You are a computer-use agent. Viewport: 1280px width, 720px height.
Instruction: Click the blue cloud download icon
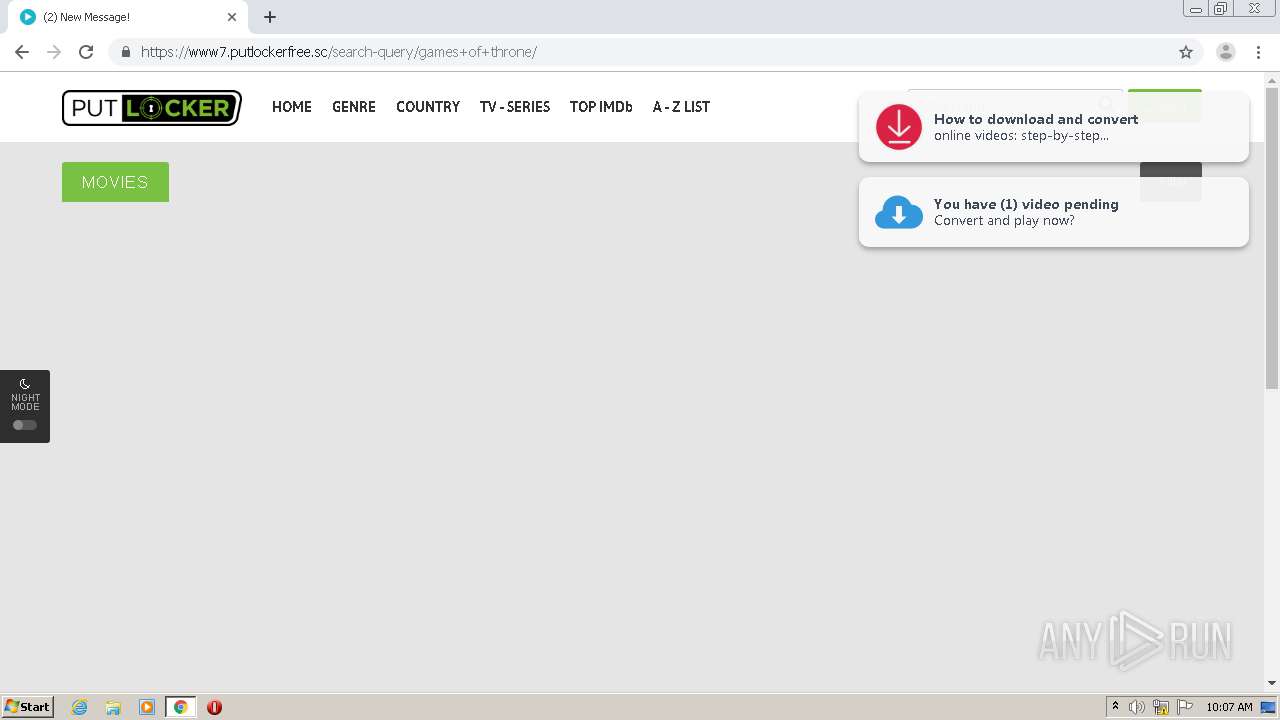coord(899,212)
